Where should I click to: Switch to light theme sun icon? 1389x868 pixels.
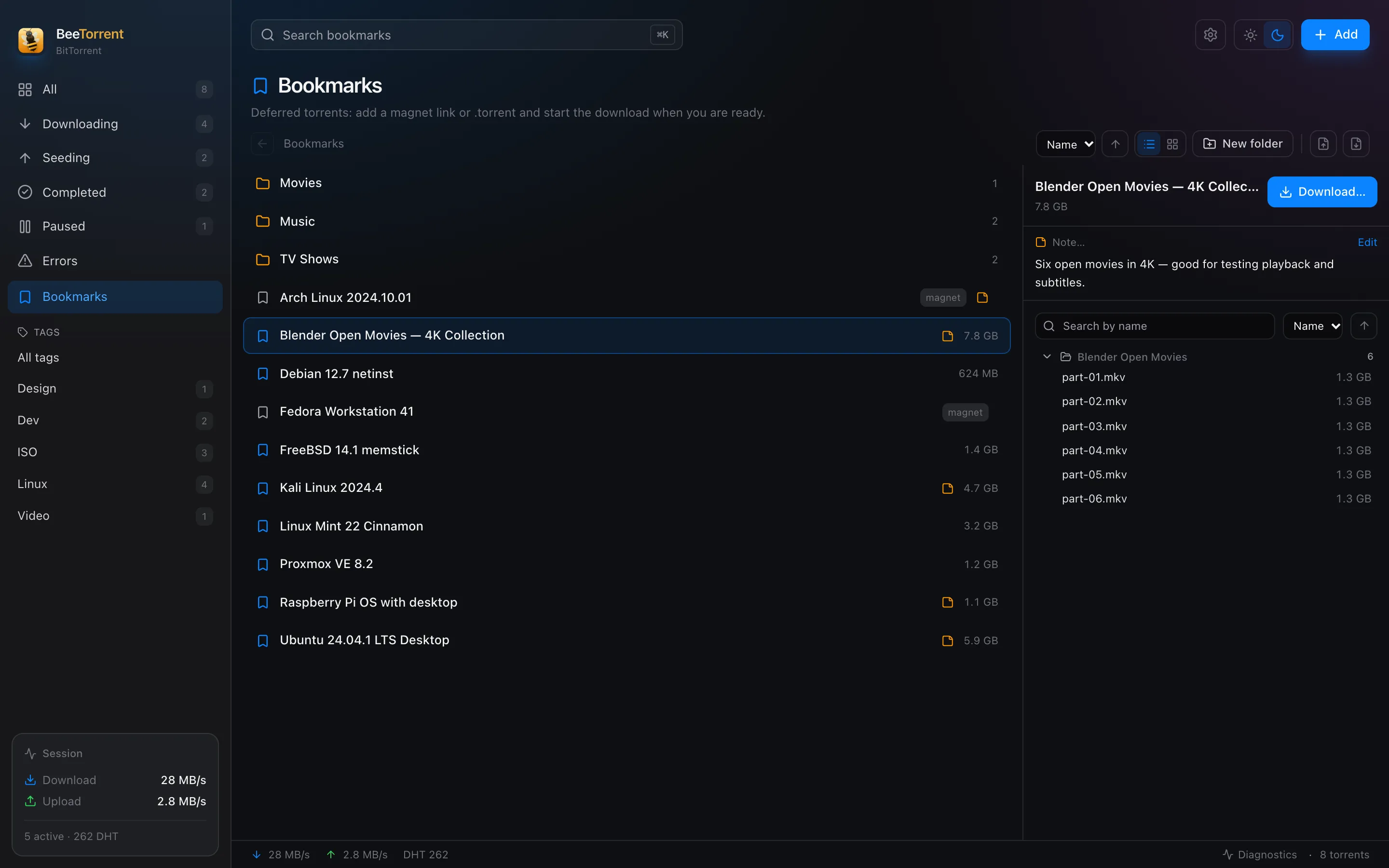(x=1250, y=35)
